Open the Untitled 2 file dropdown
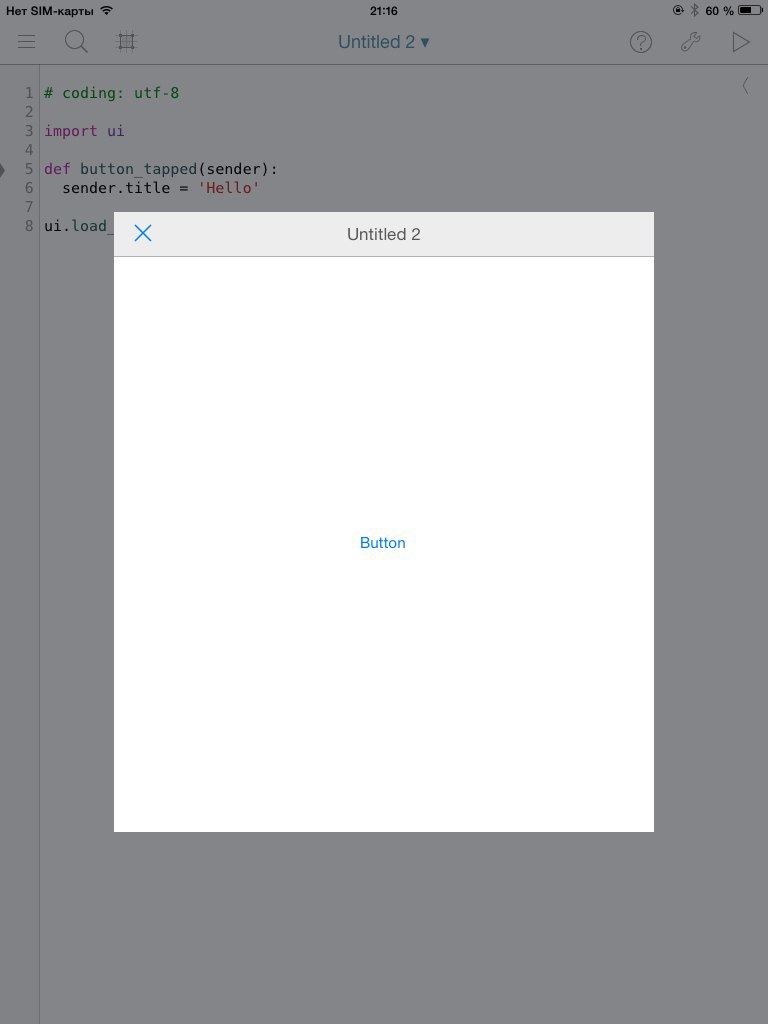The width and height of the screenshot is (768, 1024). tap(383, 42)
